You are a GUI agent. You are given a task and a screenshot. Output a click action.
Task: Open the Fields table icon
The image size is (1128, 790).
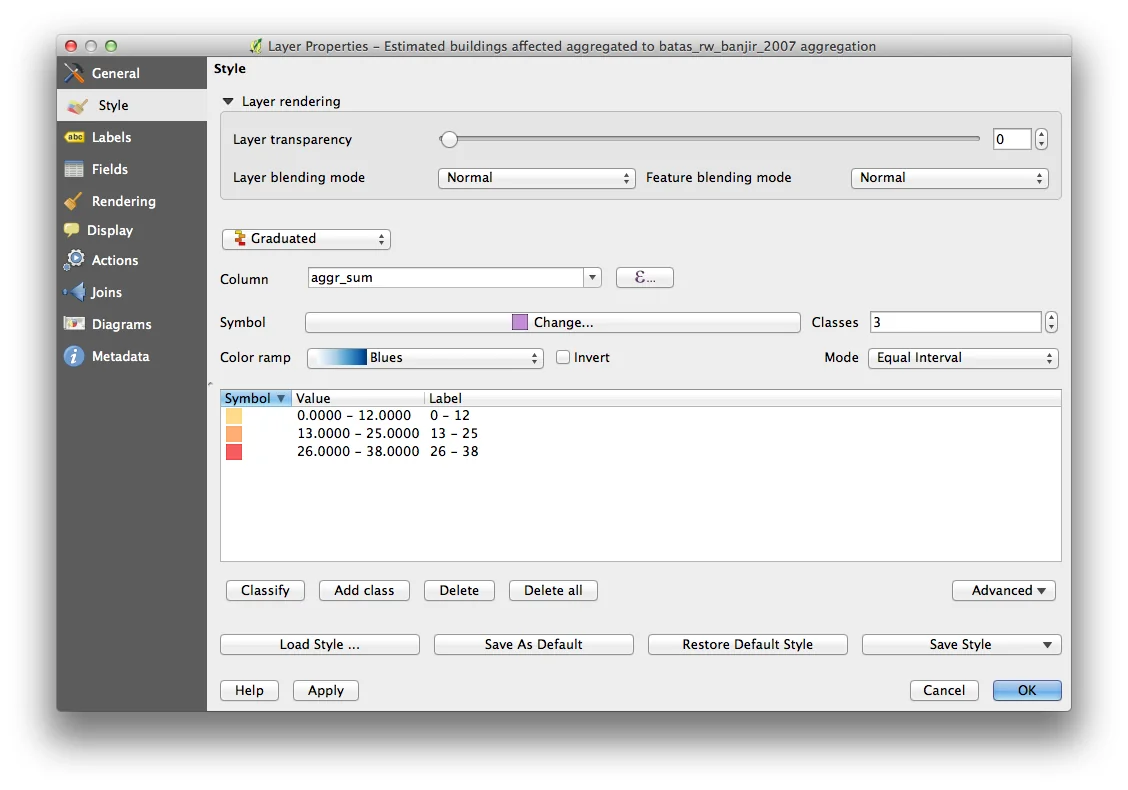pyautogui.click(x=75, y=169)
